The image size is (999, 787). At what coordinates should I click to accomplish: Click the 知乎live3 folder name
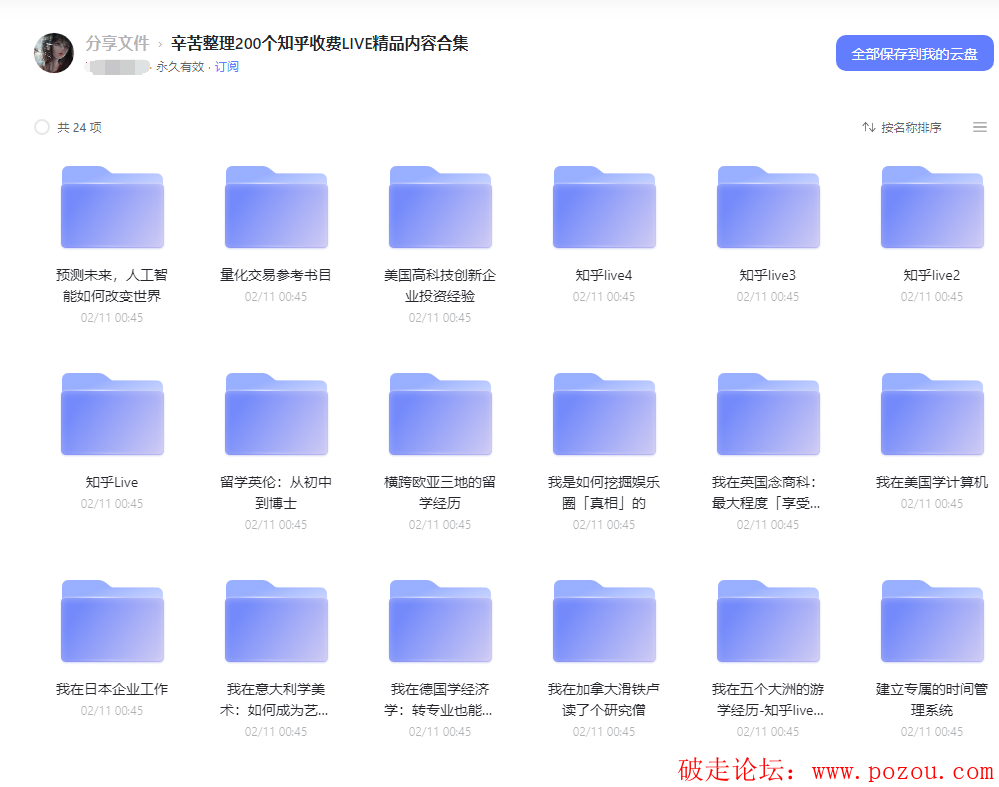pos(768,275)
